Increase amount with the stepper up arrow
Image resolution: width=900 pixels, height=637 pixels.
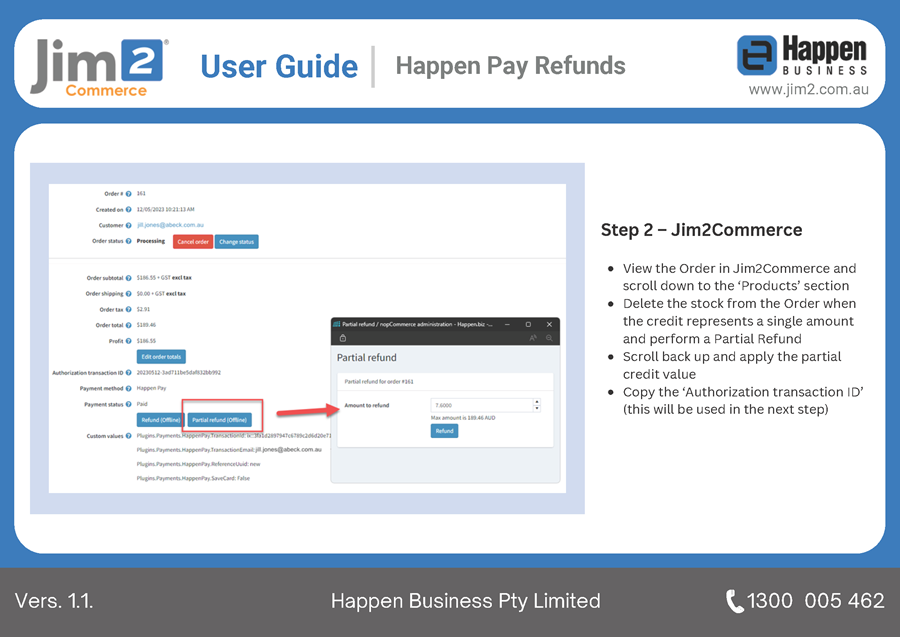click(x=537, y=402)
